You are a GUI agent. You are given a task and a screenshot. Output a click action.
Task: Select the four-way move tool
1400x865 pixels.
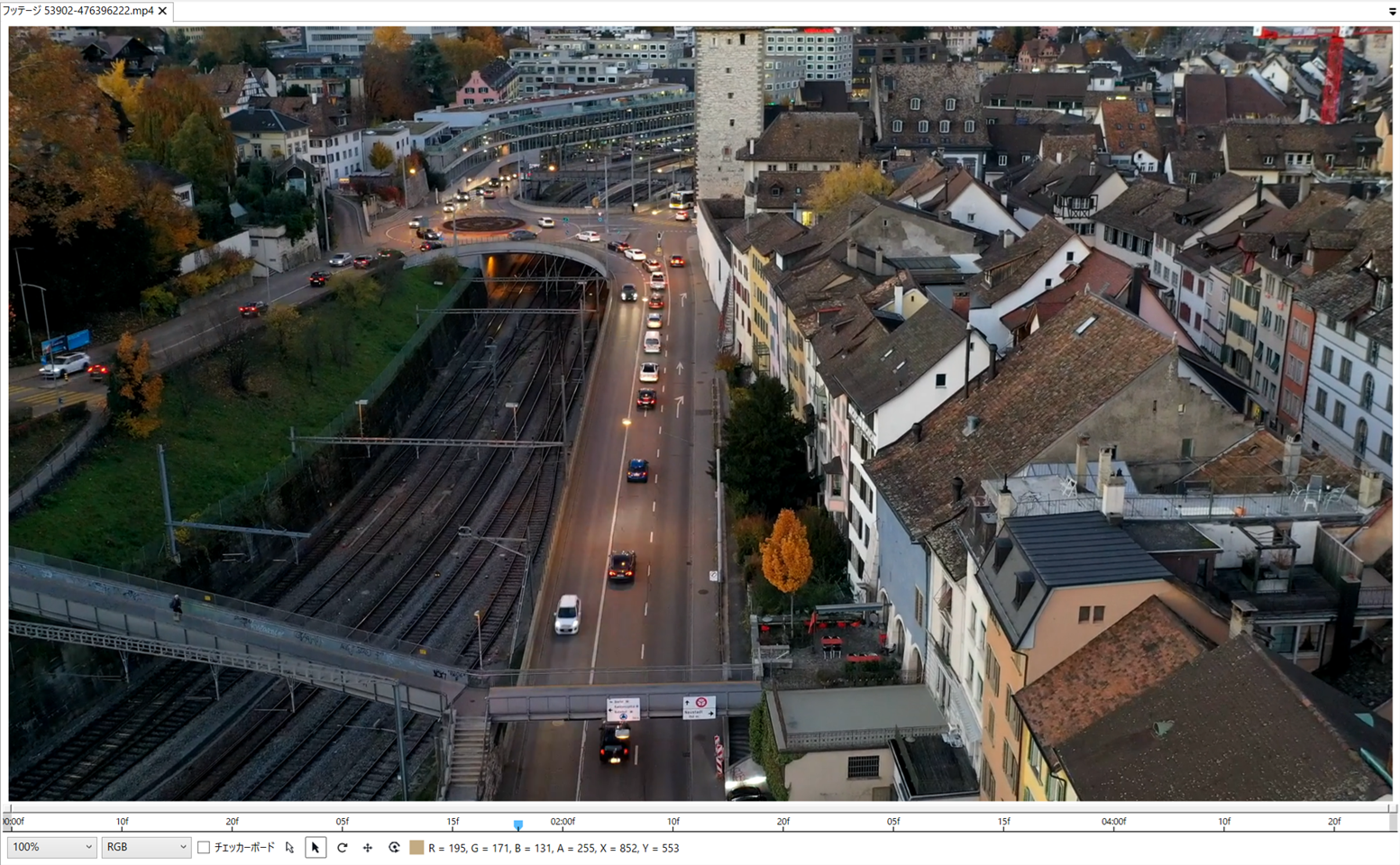[368, 848]
